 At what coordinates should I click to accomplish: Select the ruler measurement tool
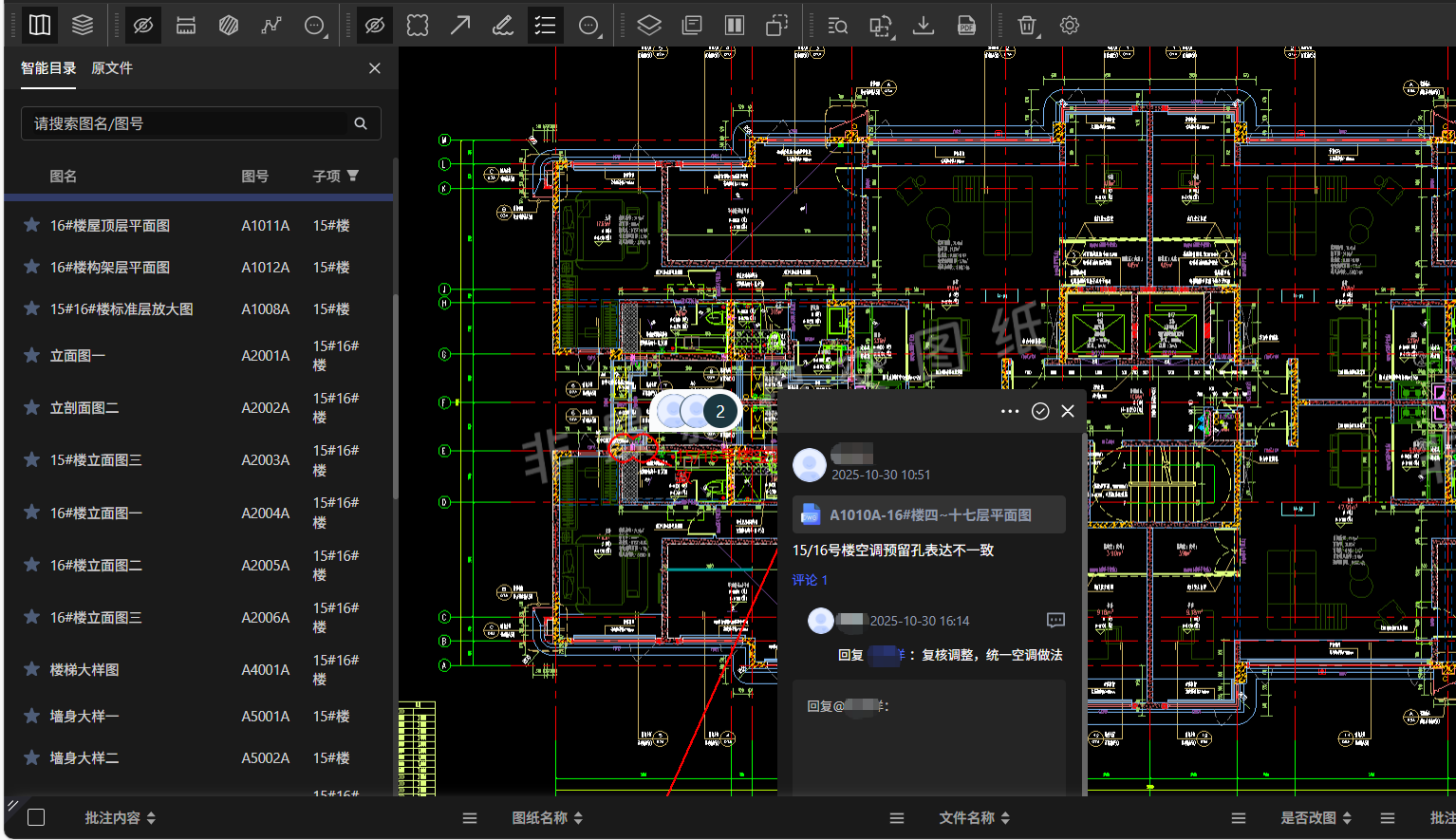tap(186, 26)
